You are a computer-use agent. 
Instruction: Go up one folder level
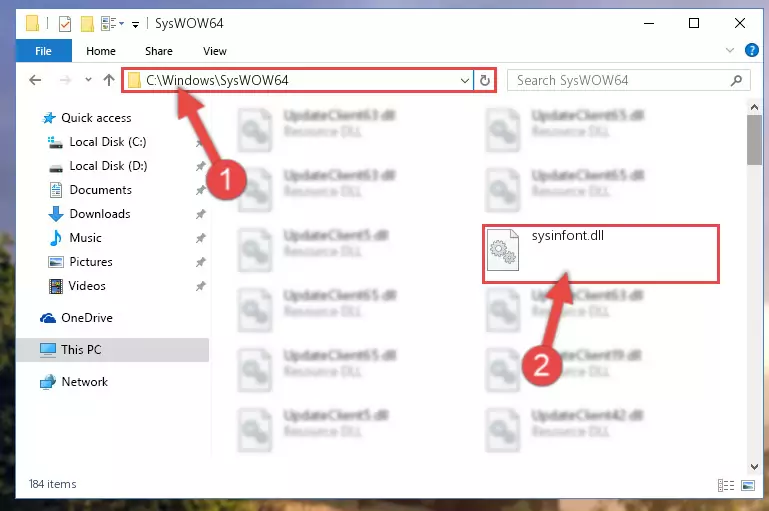pyautogui.click(x=109, y=80)
